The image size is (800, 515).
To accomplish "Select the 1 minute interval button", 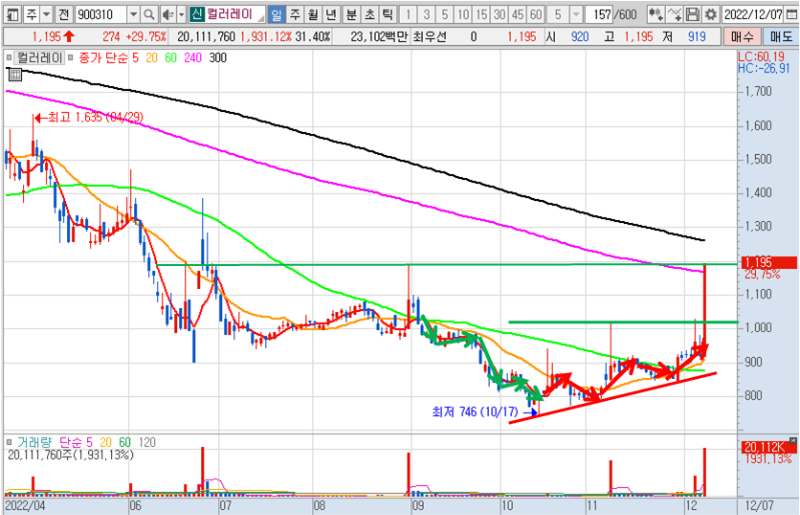I will click(408, 15).
